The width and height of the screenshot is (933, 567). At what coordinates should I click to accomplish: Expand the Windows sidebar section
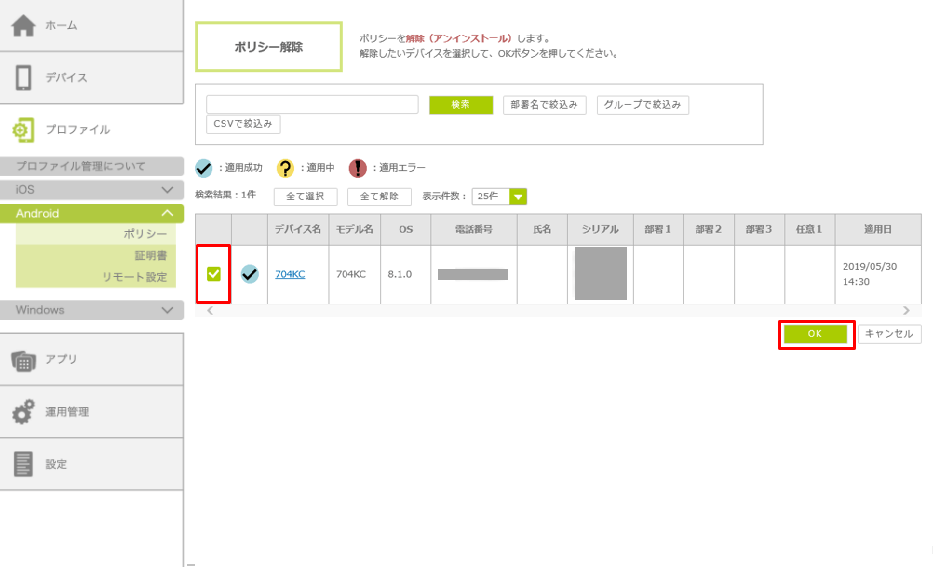click(92, 310)
